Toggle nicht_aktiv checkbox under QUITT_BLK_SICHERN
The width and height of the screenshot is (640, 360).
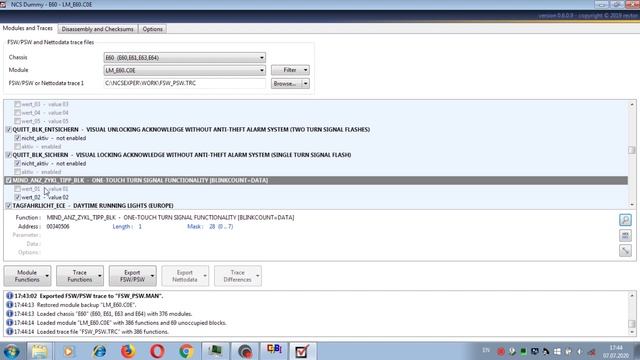tap(18, 163)
